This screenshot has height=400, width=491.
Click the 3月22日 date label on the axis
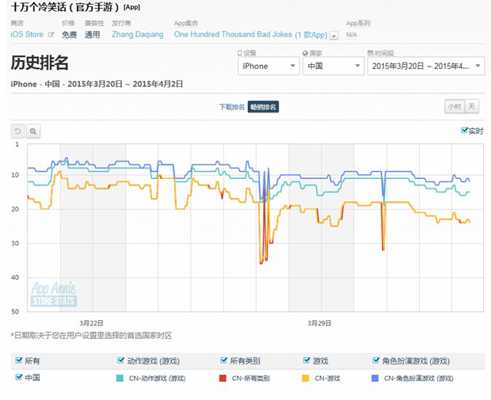(x=92, y=323)
